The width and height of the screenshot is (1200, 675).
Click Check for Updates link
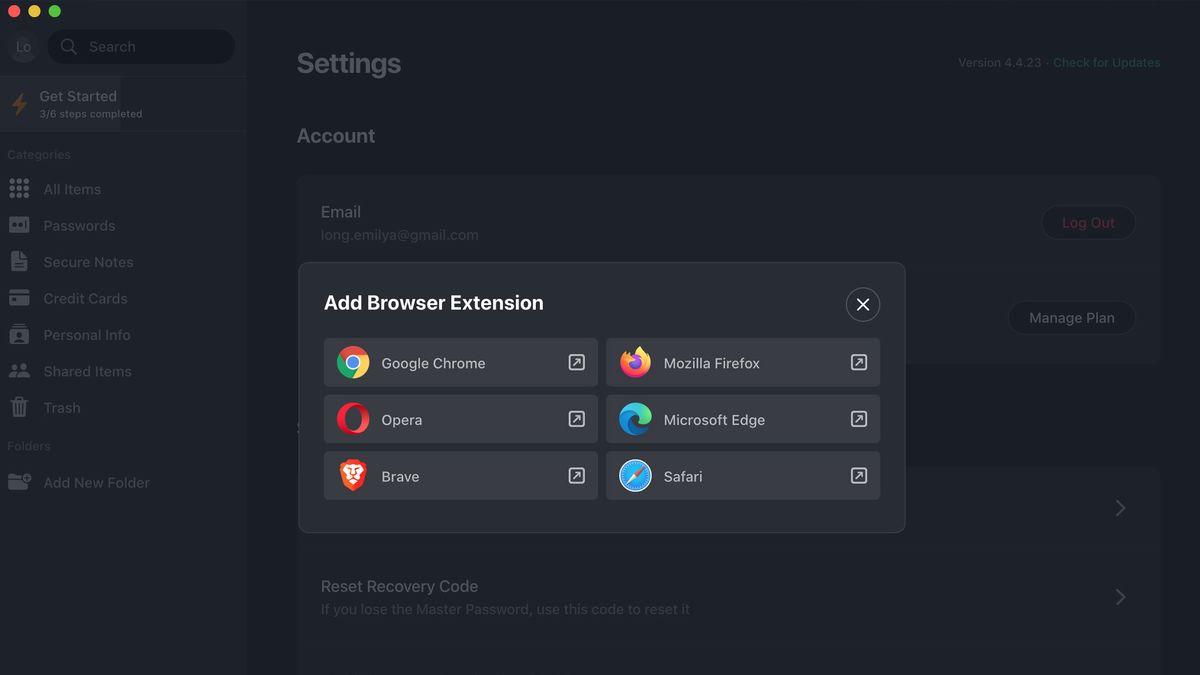(x=1106, y=62)
